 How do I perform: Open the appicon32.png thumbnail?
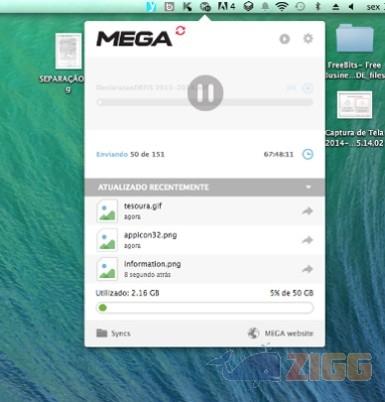[107, 240]
